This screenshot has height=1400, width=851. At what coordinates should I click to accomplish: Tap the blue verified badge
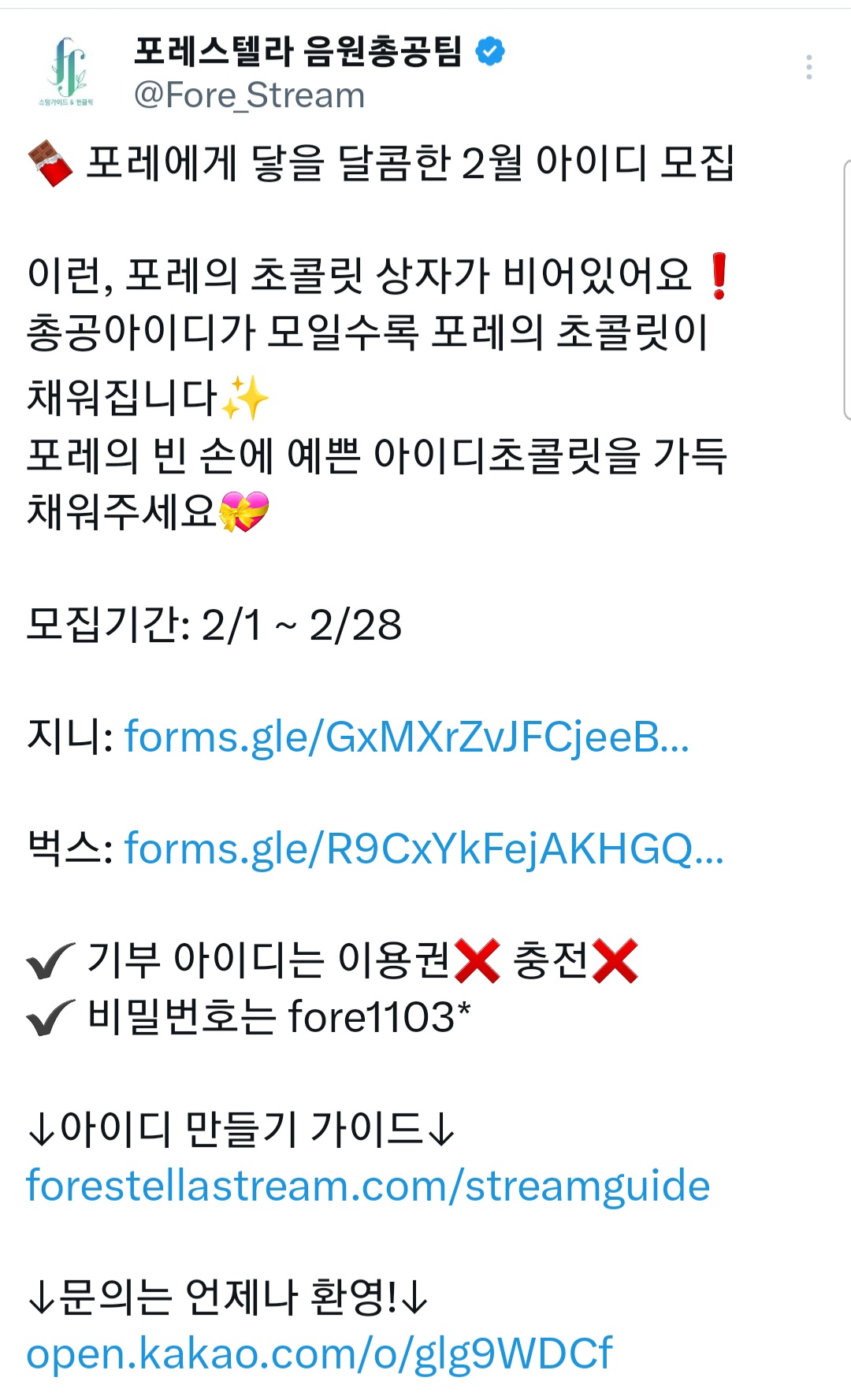pyautogui.click(x=490, y=51)
